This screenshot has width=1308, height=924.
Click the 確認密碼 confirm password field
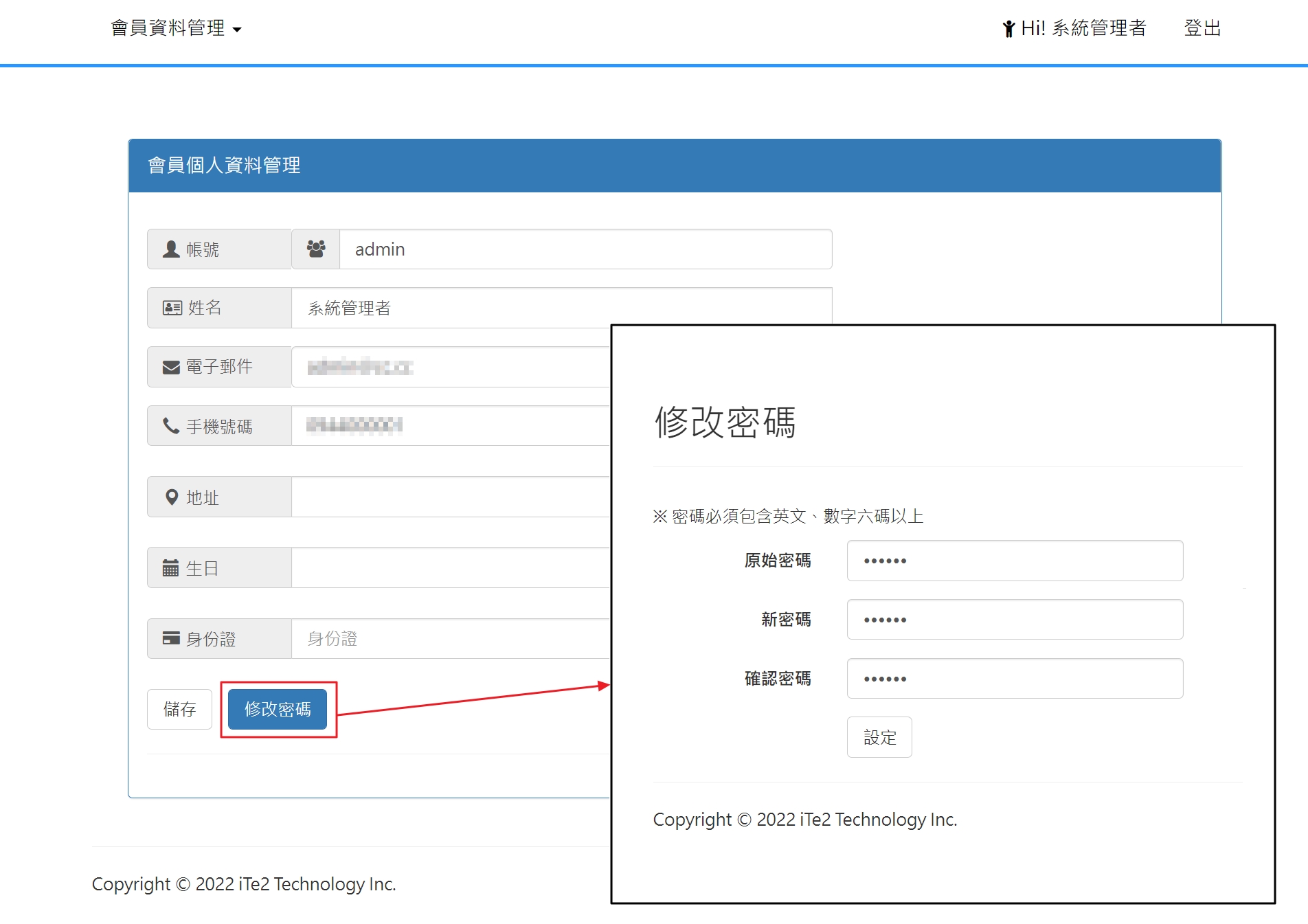(1015, 679)
